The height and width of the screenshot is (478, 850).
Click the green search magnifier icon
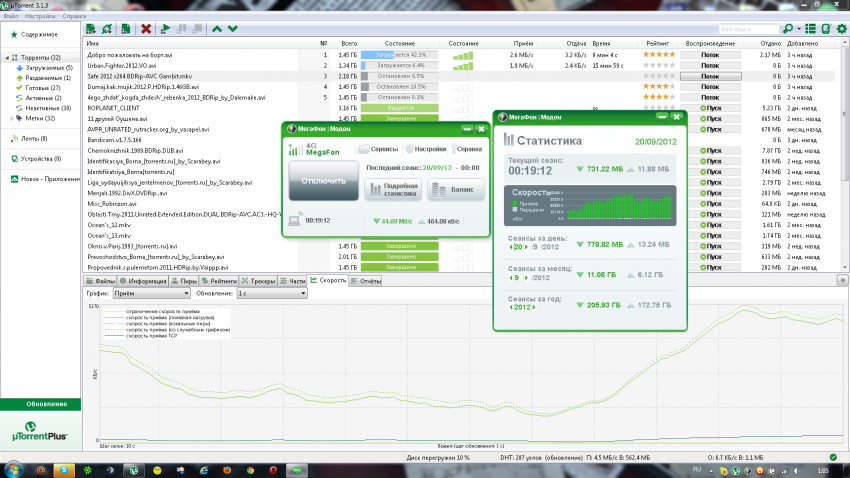click(789, 30)
